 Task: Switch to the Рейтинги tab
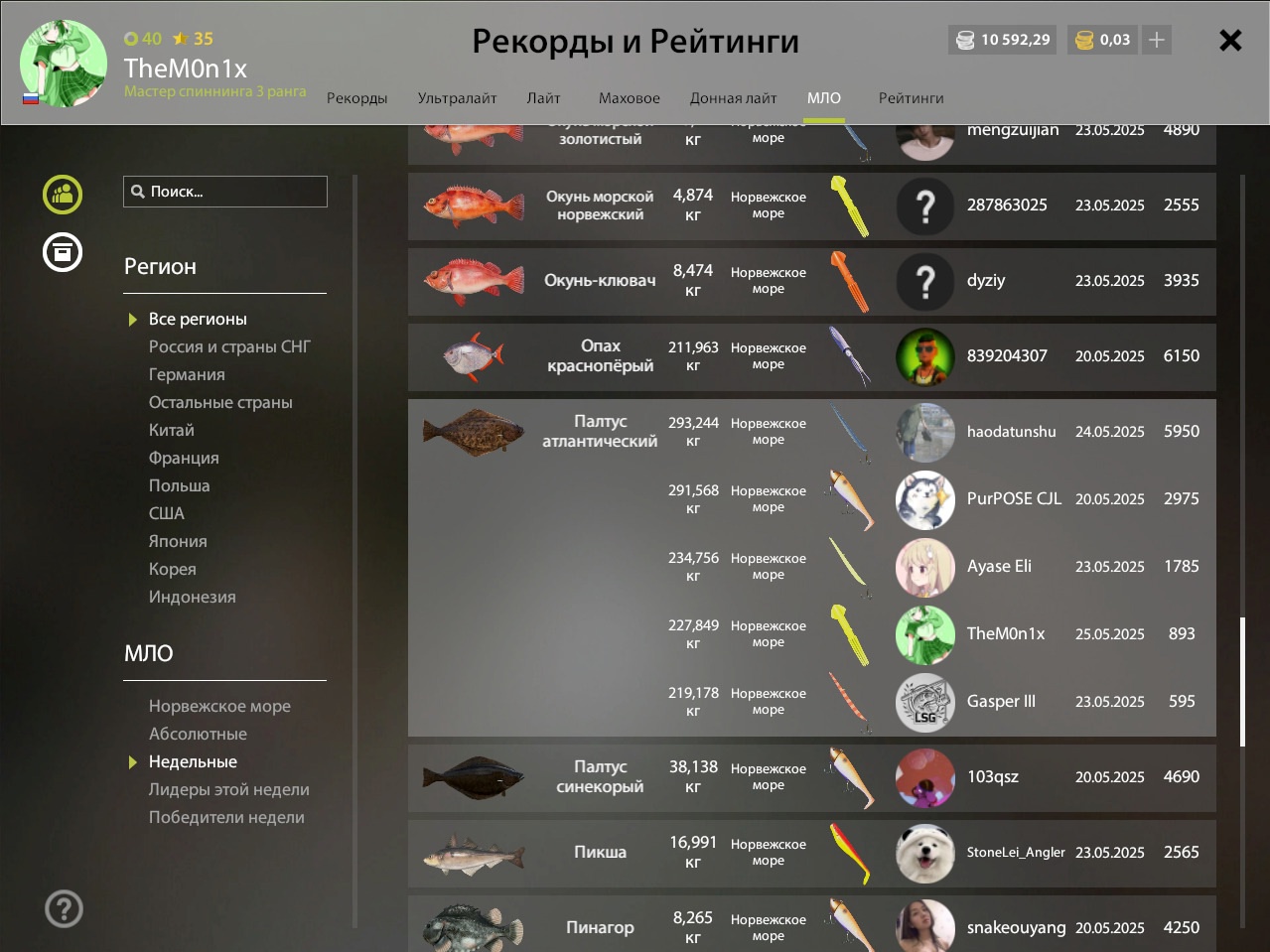pyautogui.click(x=911, y=98)
